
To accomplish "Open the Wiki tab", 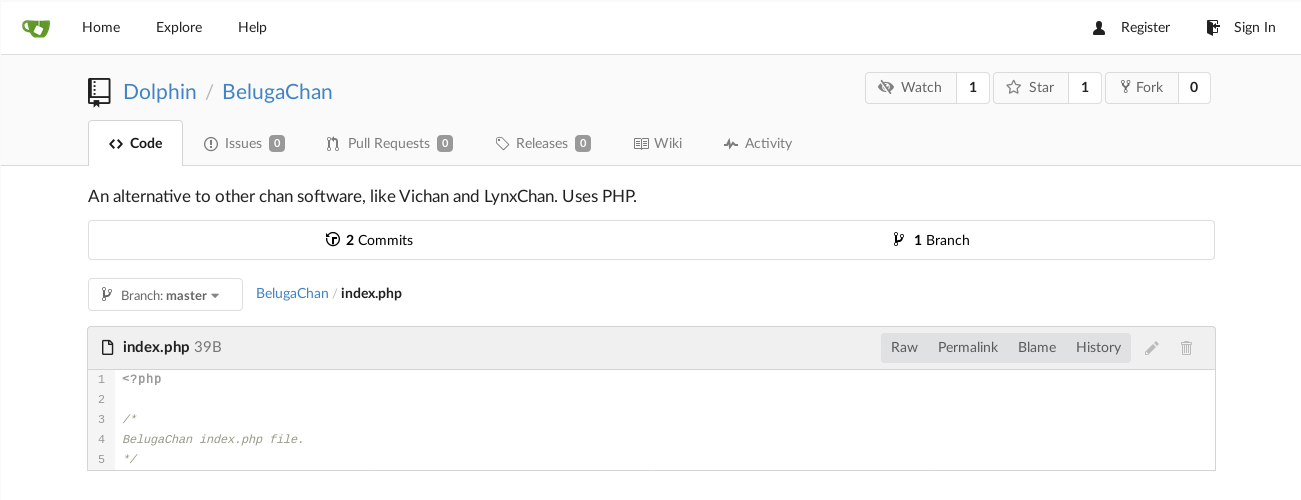I will click(x=657, y=143).
